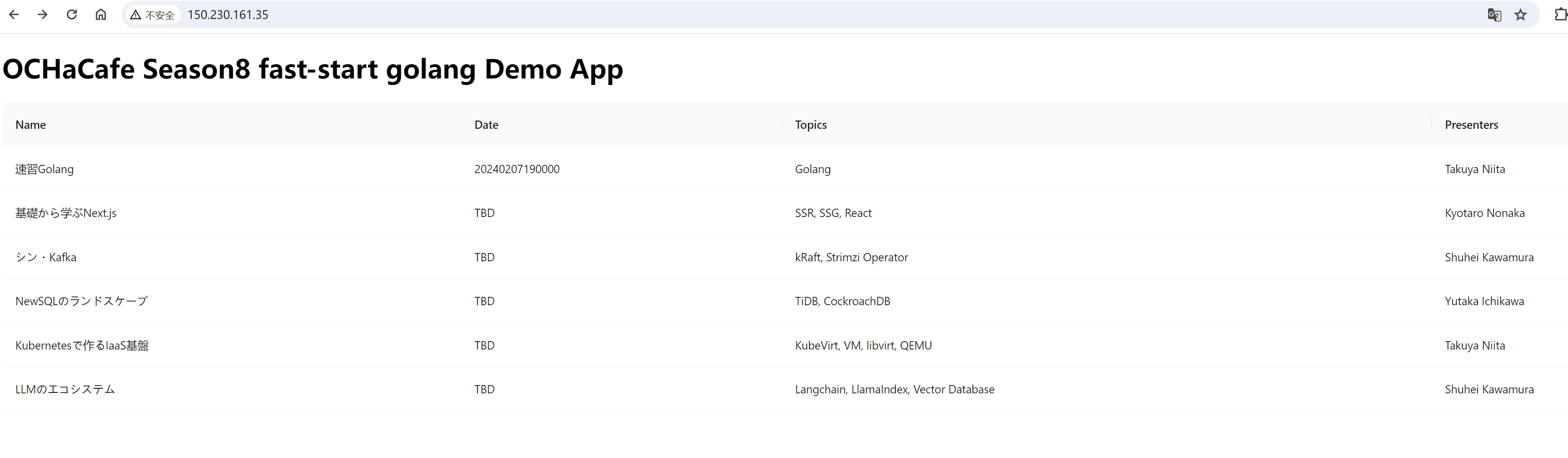1568x458 pixels.
Task: Bookmark this page with the star
Action: click(1520, 15)
